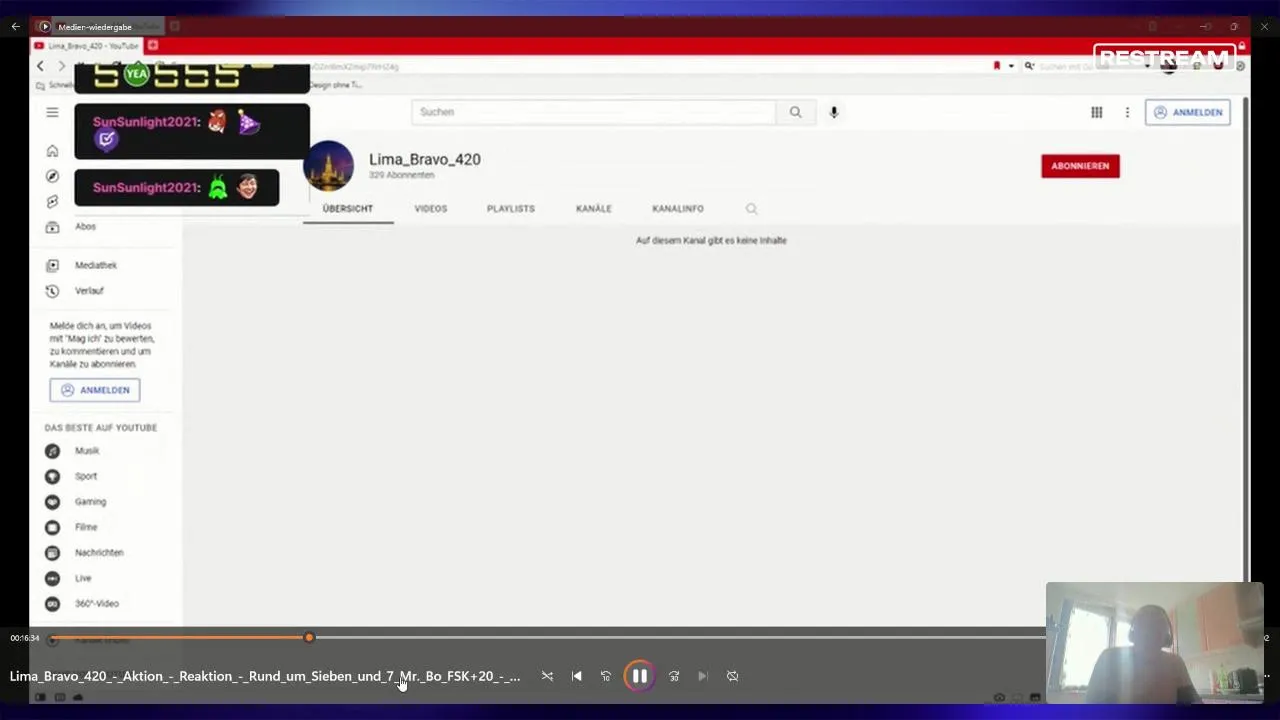Screen dimensions: 1280x720
Task: Switch to the KANÄLE channel tab
Action: click(593, 208)
